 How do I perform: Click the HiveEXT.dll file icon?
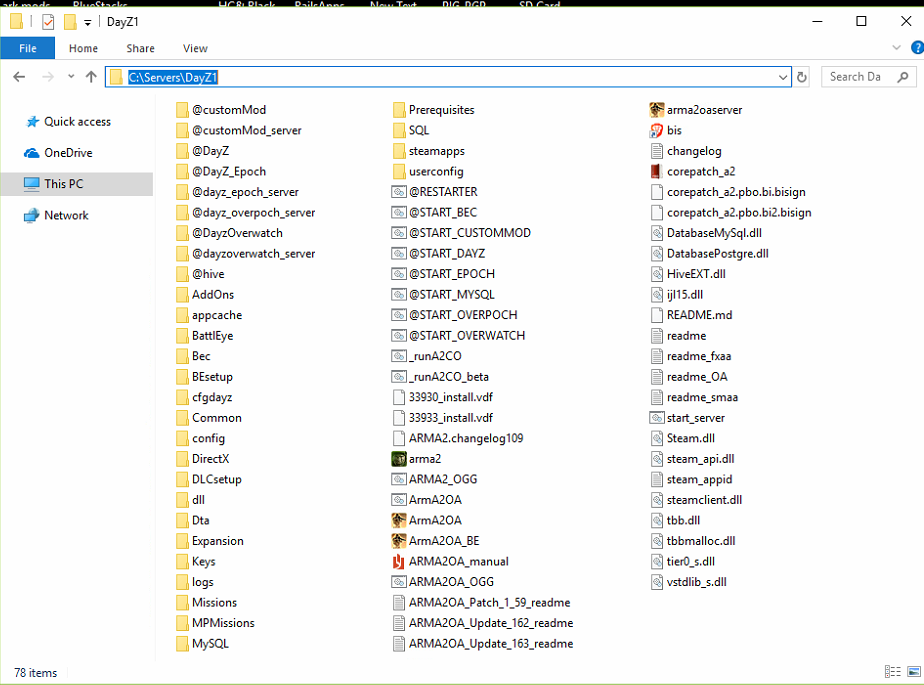tap(656, 274)
